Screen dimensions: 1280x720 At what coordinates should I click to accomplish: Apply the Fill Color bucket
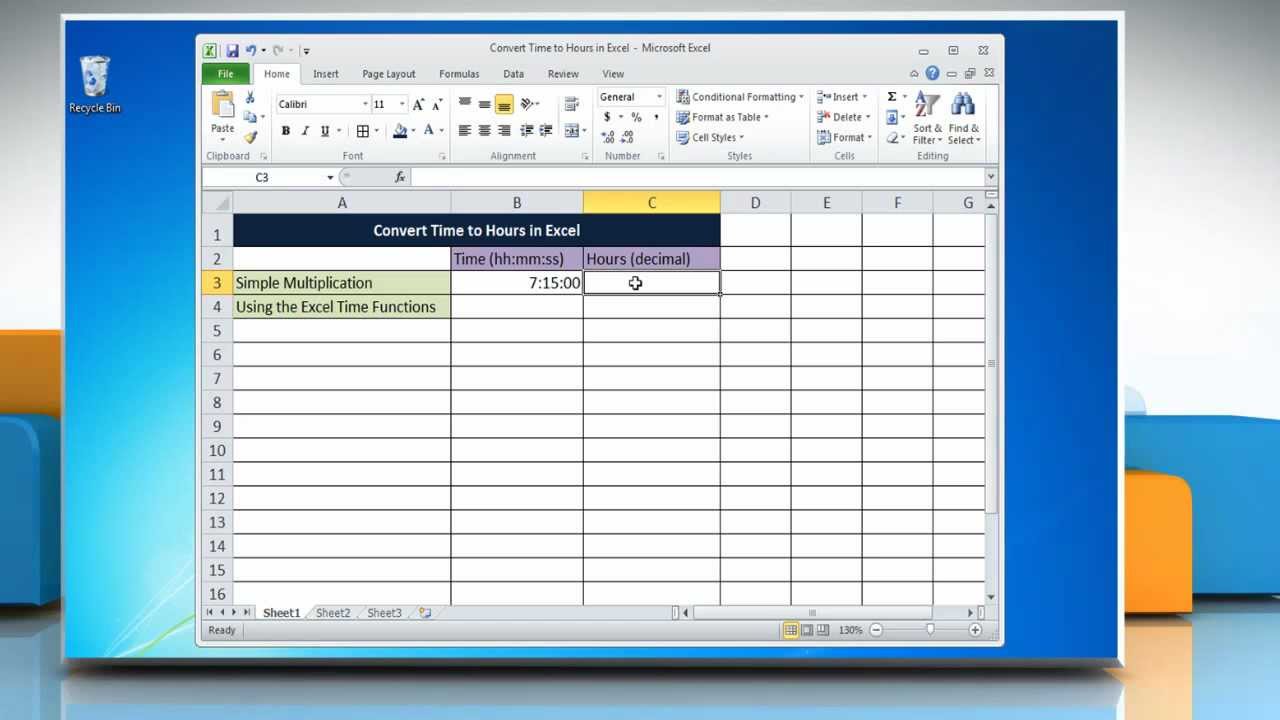click(400, 131)
